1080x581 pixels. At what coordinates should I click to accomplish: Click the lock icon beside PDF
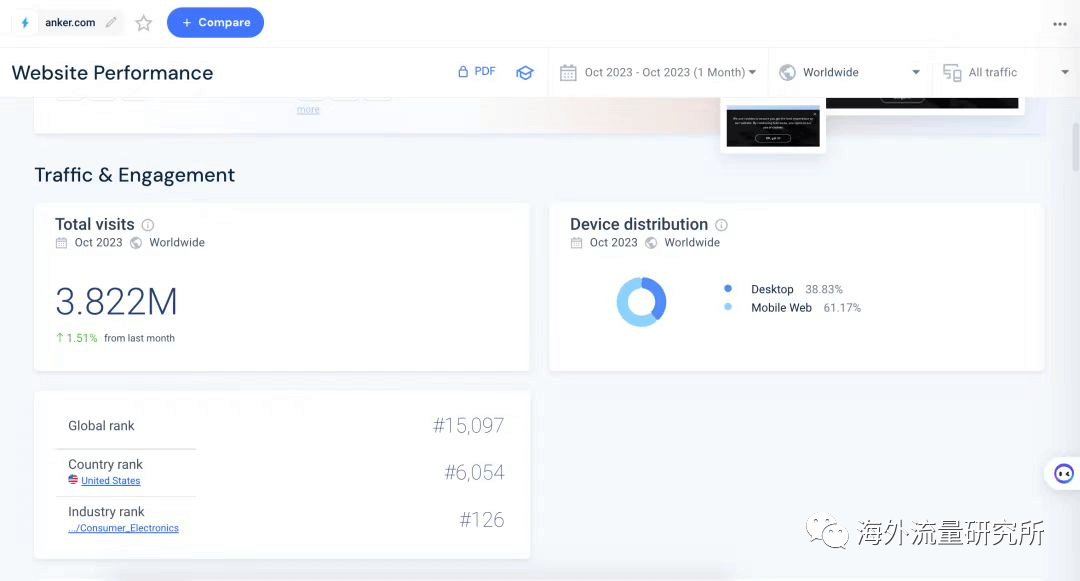[x=463, y=72]
